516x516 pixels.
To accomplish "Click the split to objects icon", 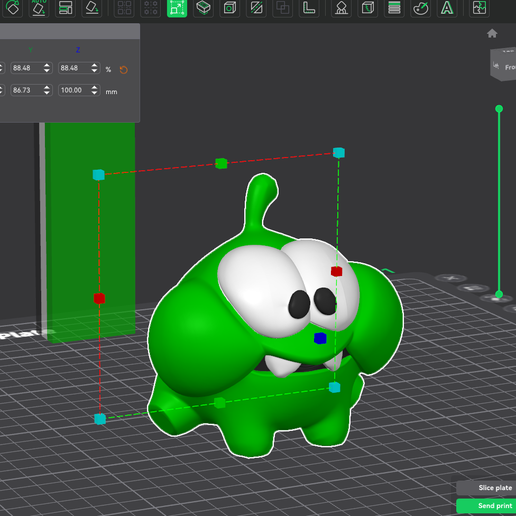I will pyautogui.click(x=124, y=8).
